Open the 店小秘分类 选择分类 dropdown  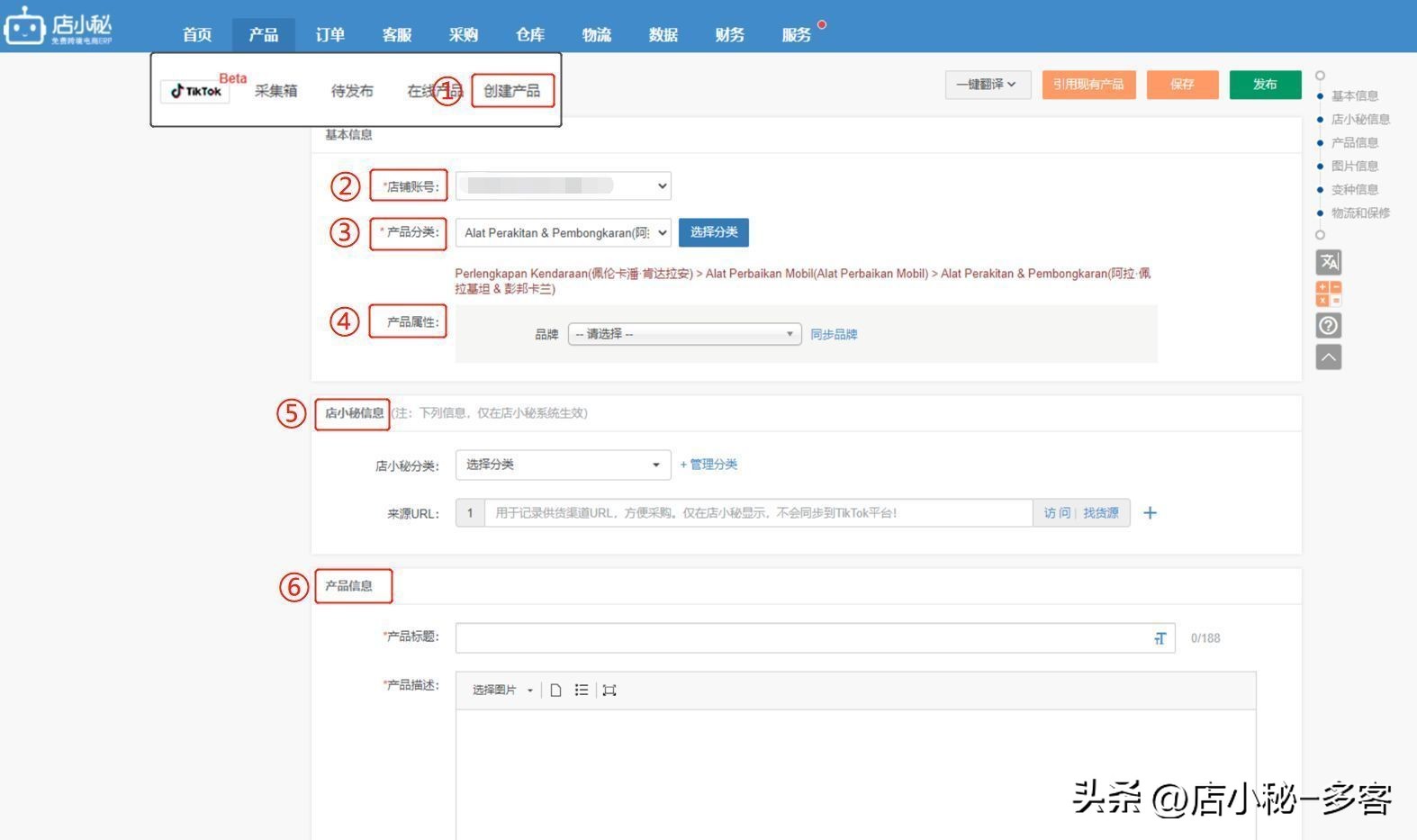pyautogui.click(x=563, y=465)
